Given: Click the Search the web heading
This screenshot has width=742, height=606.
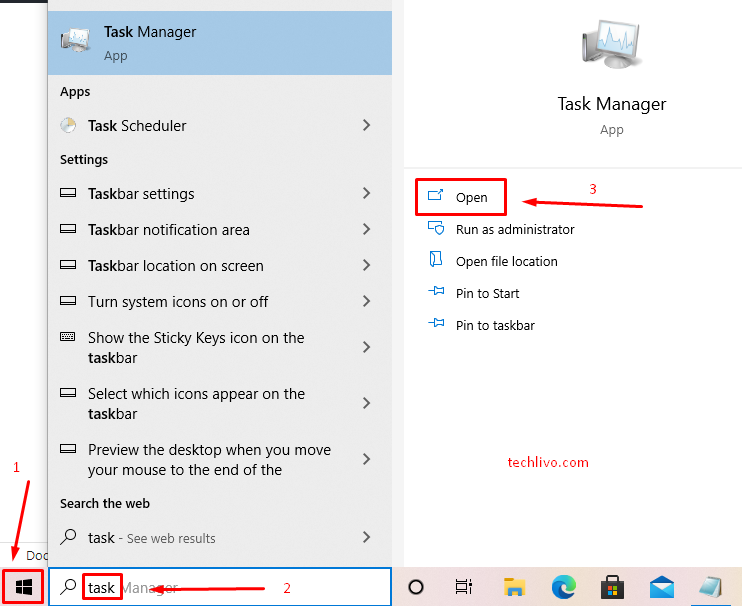Looking at the screenshot, I should pyautogui.click(x=105, y=503).
